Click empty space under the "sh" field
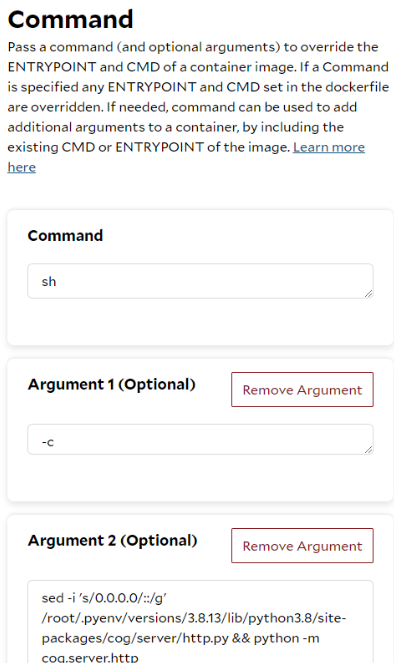 tap(200, 321)
